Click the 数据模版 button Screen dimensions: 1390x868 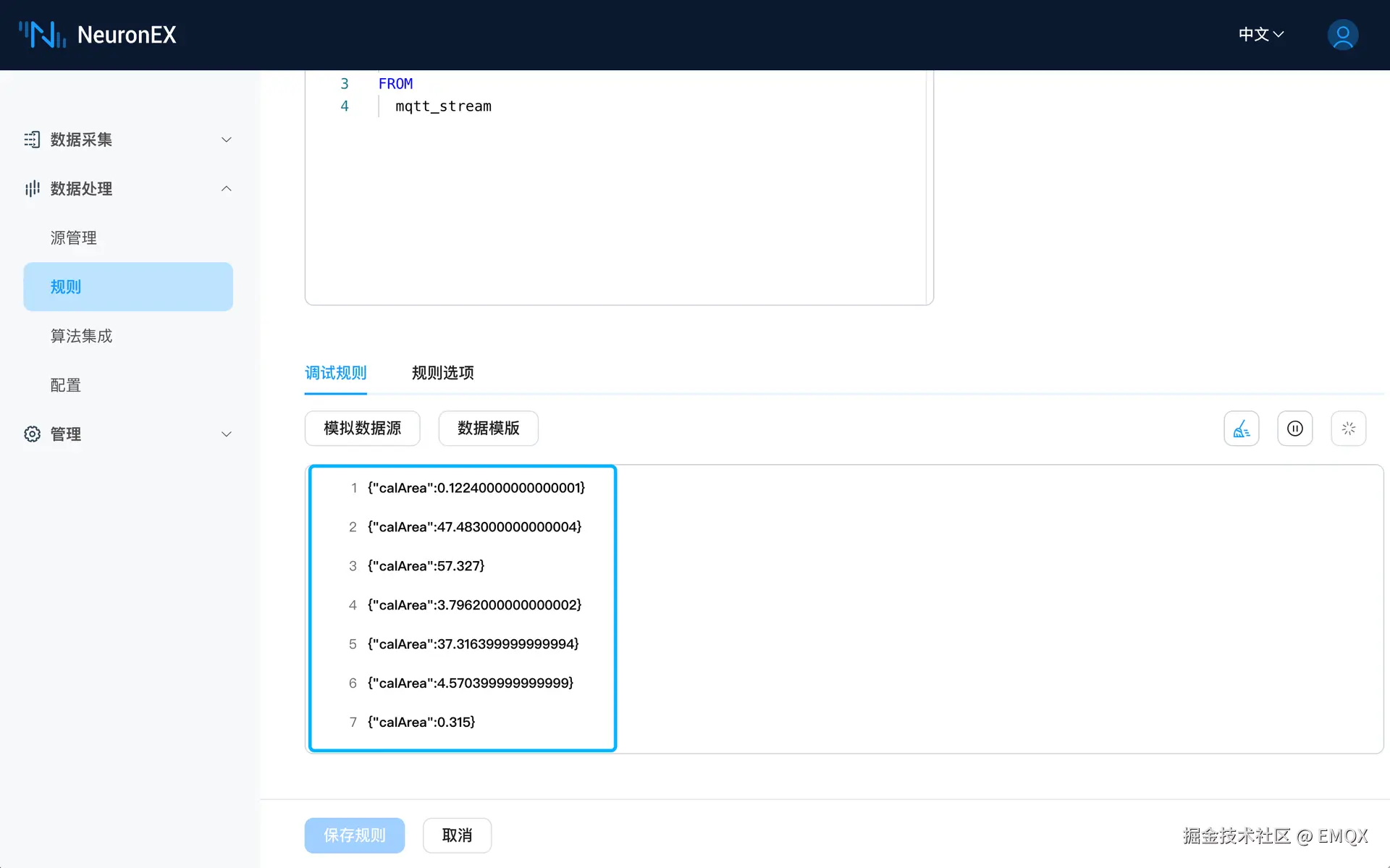pyautogui.click(x=489, y=429)
